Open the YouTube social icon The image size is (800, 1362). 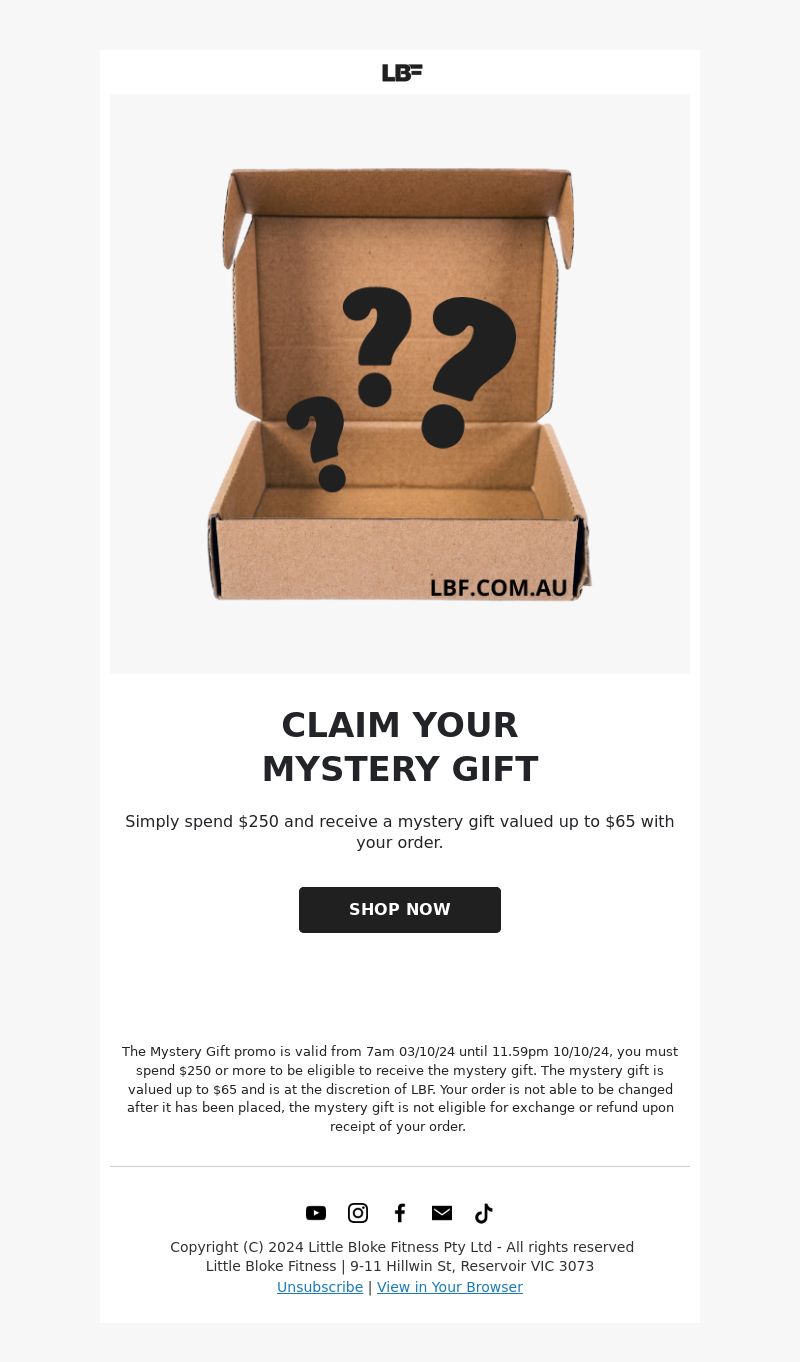[x=316, y=1213]
